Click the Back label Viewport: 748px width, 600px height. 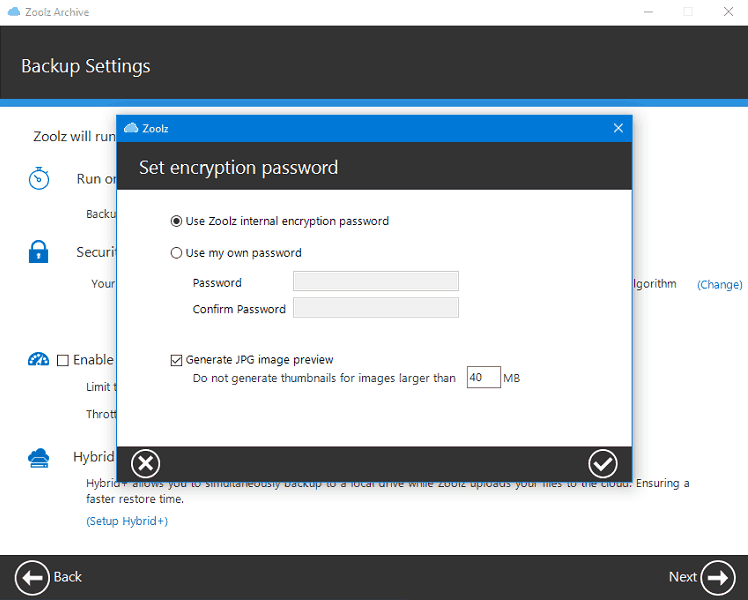[68, 577]
